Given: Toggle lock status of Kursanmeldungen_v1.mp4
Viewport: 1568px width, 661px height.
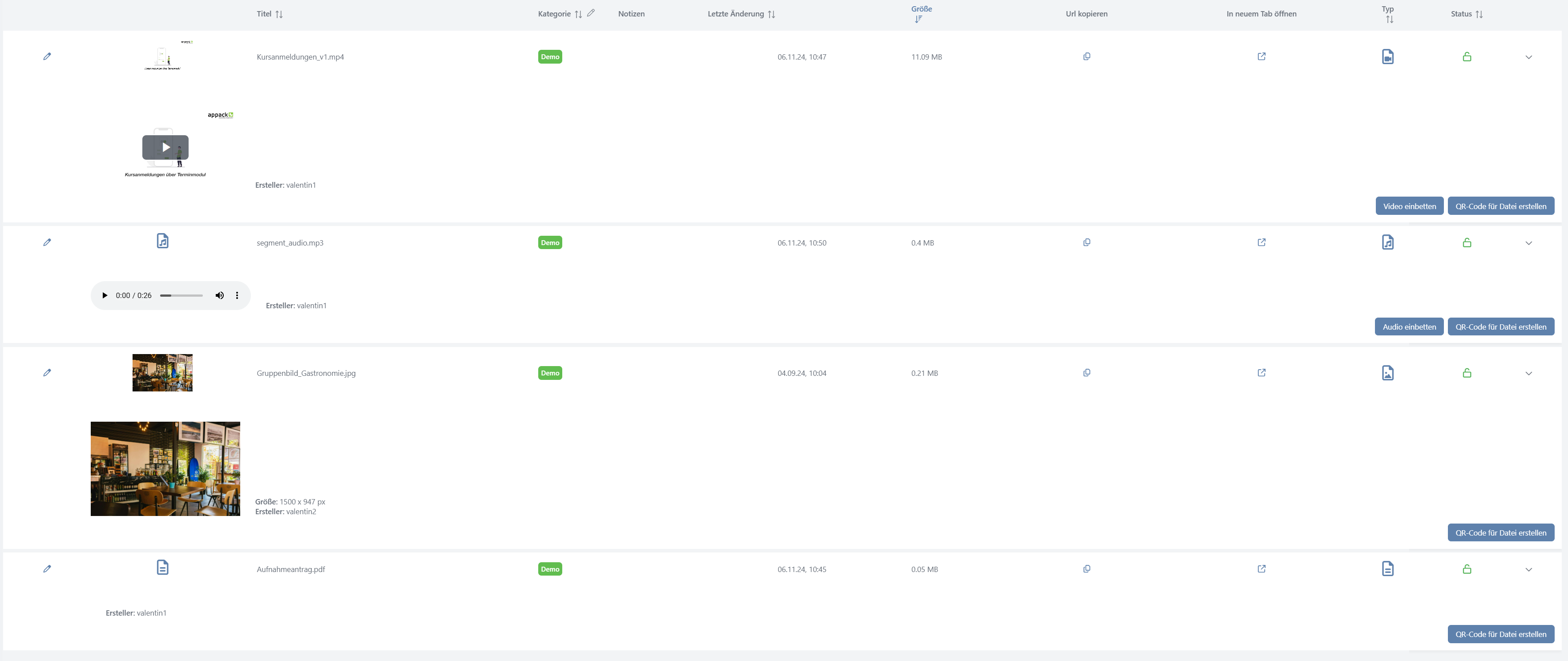Looking at the screenshot, I should (x=1466, y=56).
